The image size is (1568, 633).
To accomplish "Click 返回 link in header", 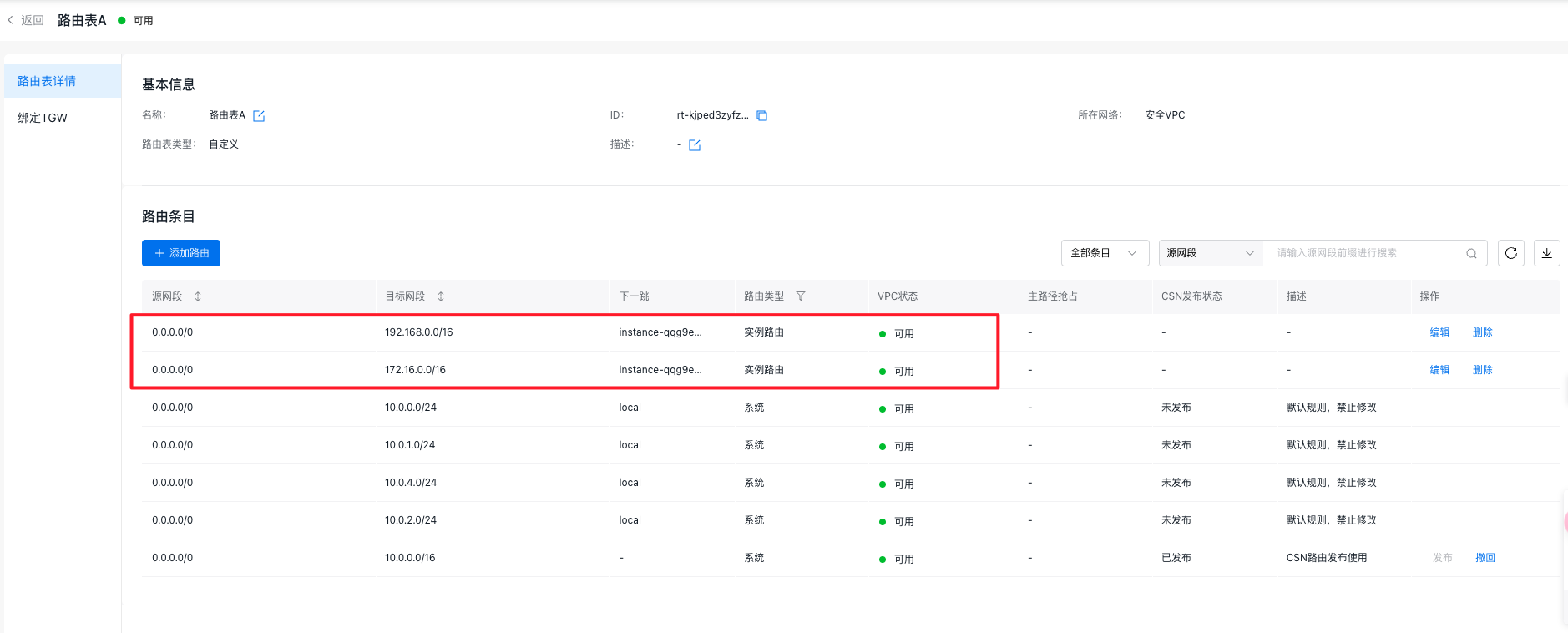I will (x=33, y=20).
